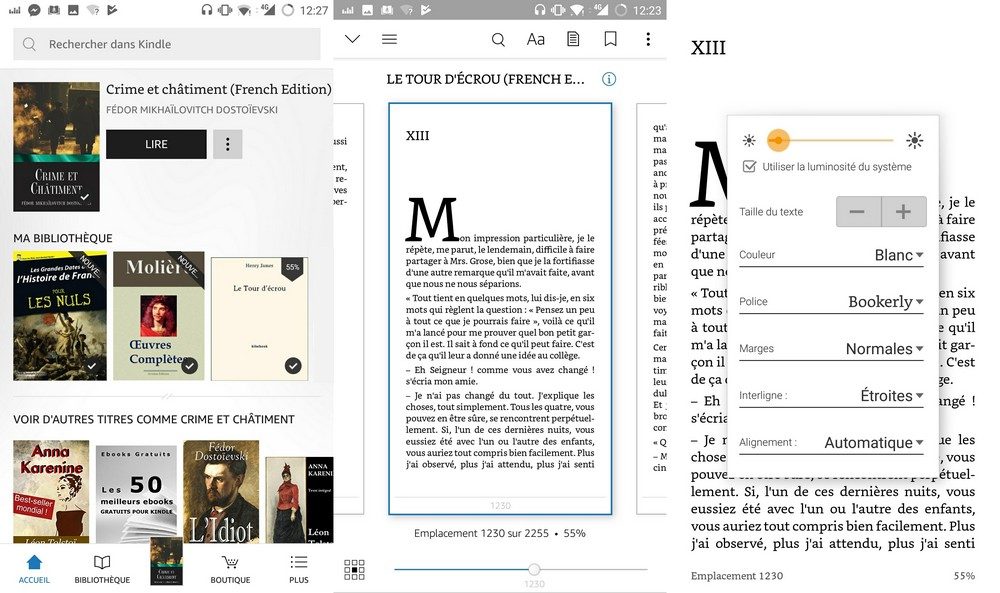Open the Aa font settings icon

536,39
